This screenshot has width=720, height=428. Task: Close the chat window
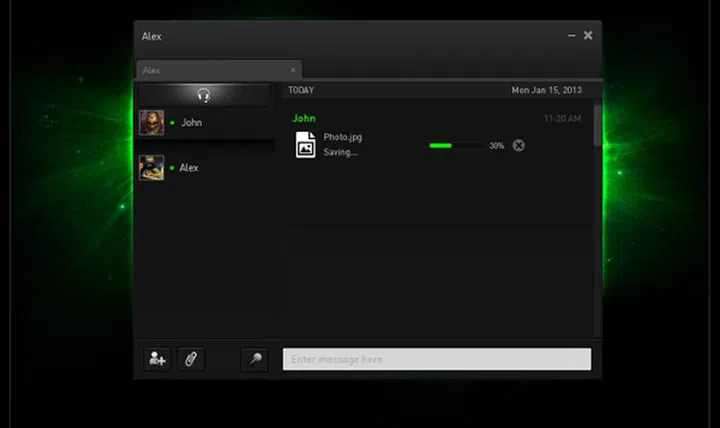click(x=588, y=36)
